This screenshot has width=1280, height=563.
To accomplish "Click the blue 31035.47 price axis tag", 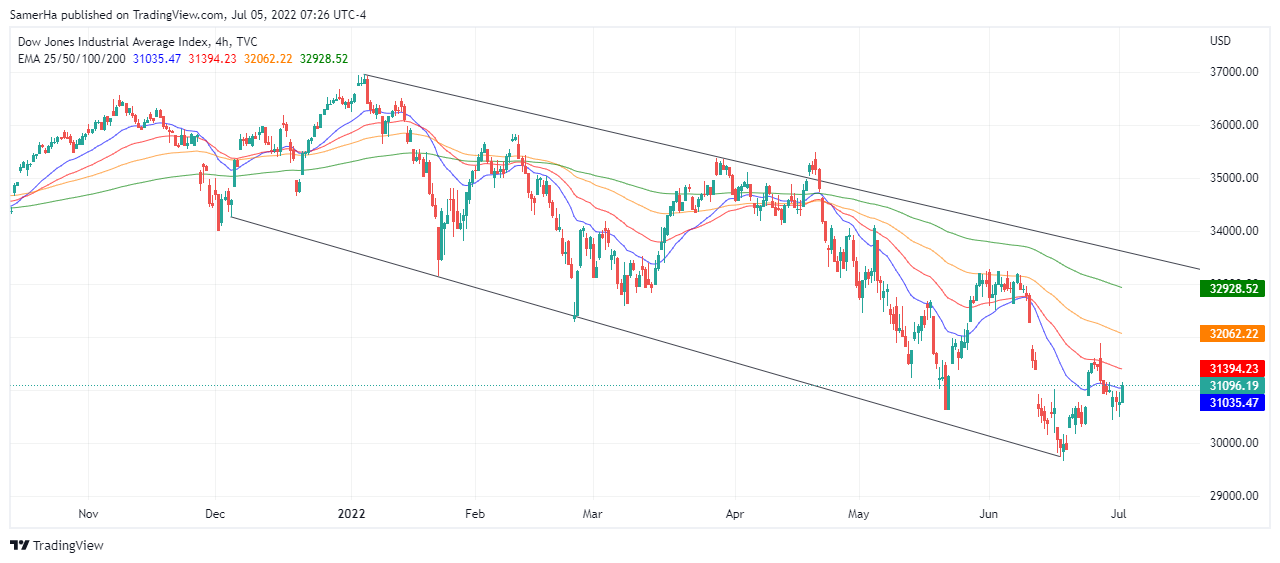I will click(x=1234, y=403).
